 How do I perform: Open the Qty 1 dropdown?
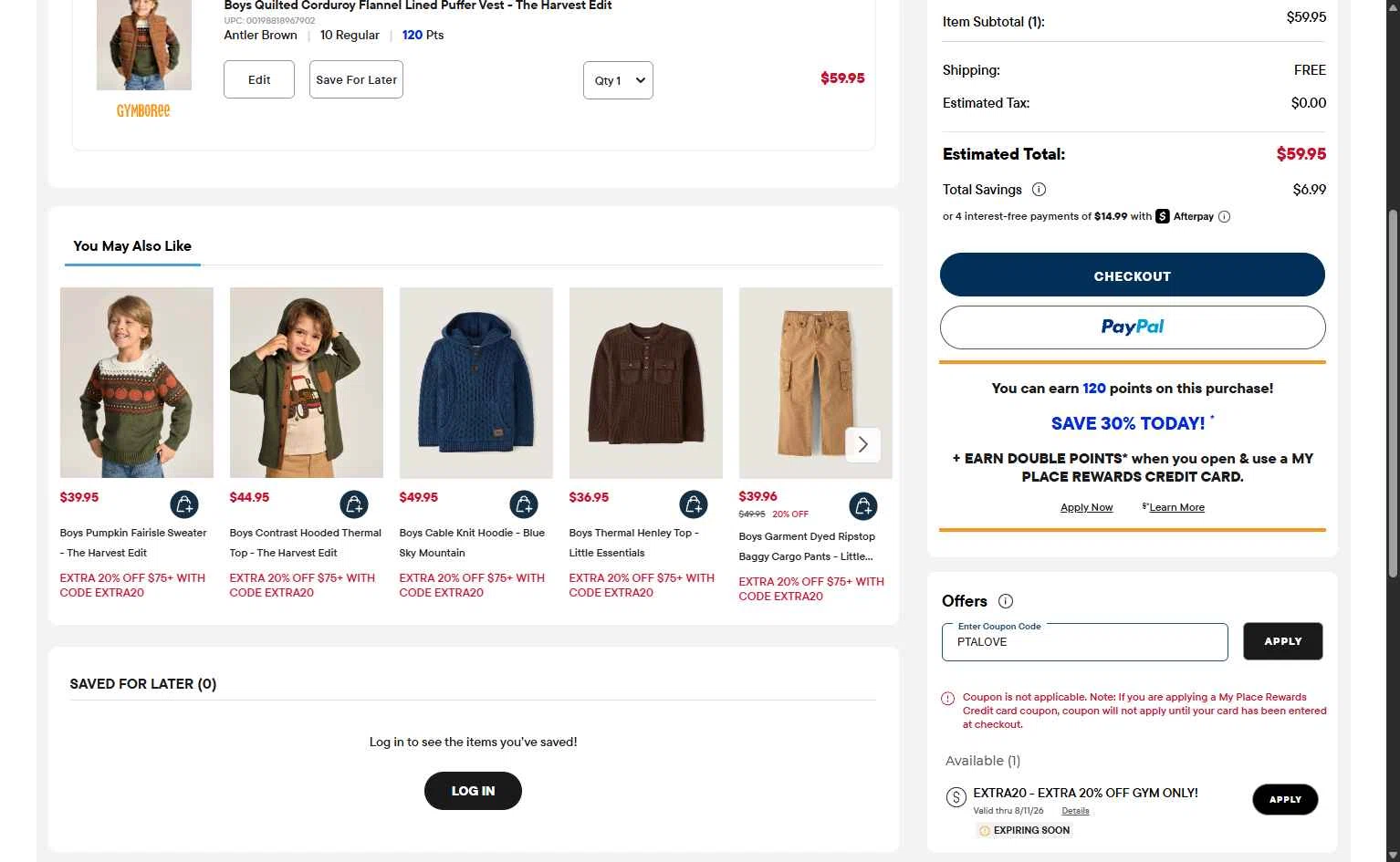click(618, 80)
